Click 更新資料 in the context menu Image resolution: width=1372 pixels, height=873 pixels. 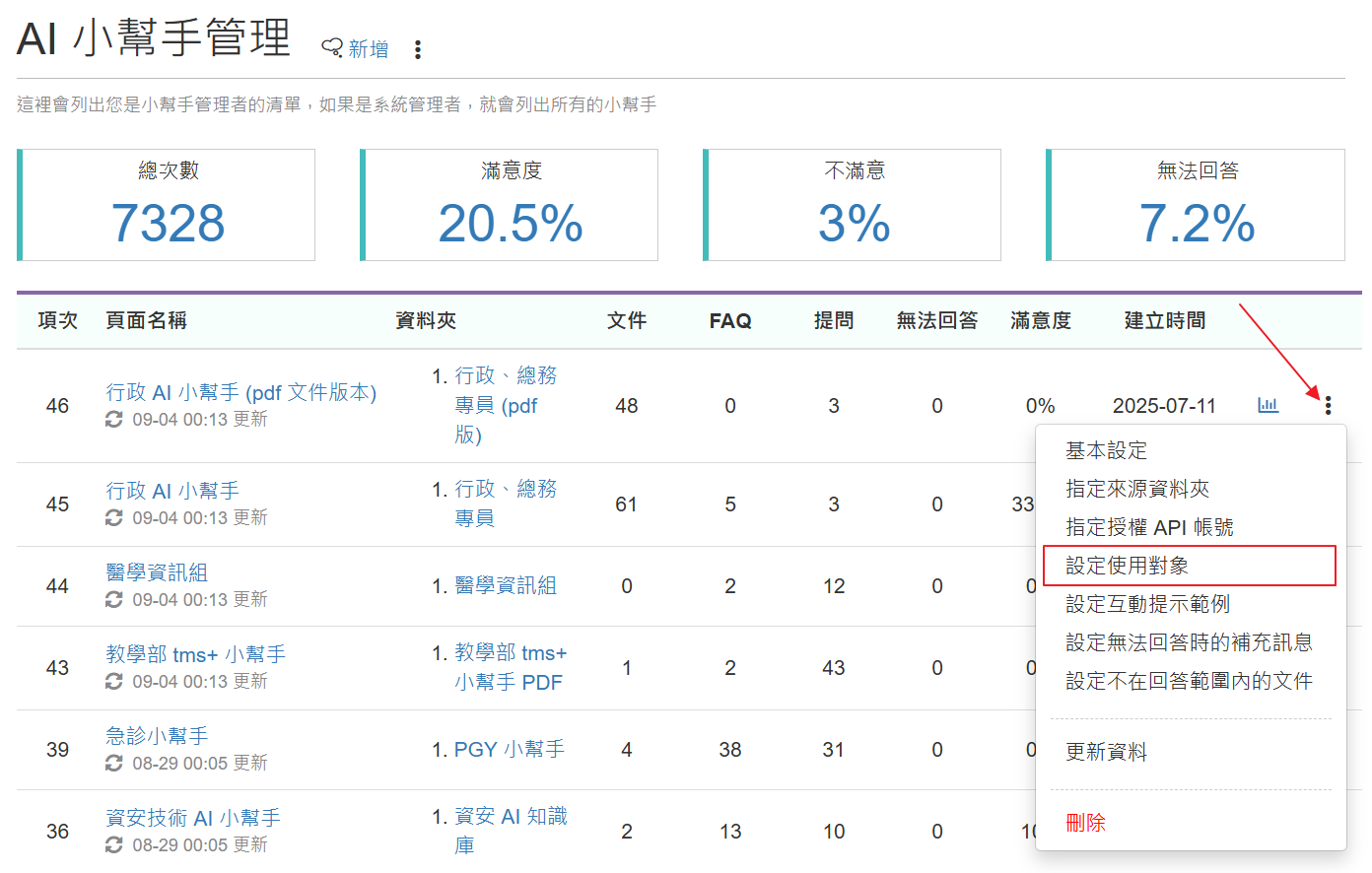pyautogui.click(x=1106, y=752)
